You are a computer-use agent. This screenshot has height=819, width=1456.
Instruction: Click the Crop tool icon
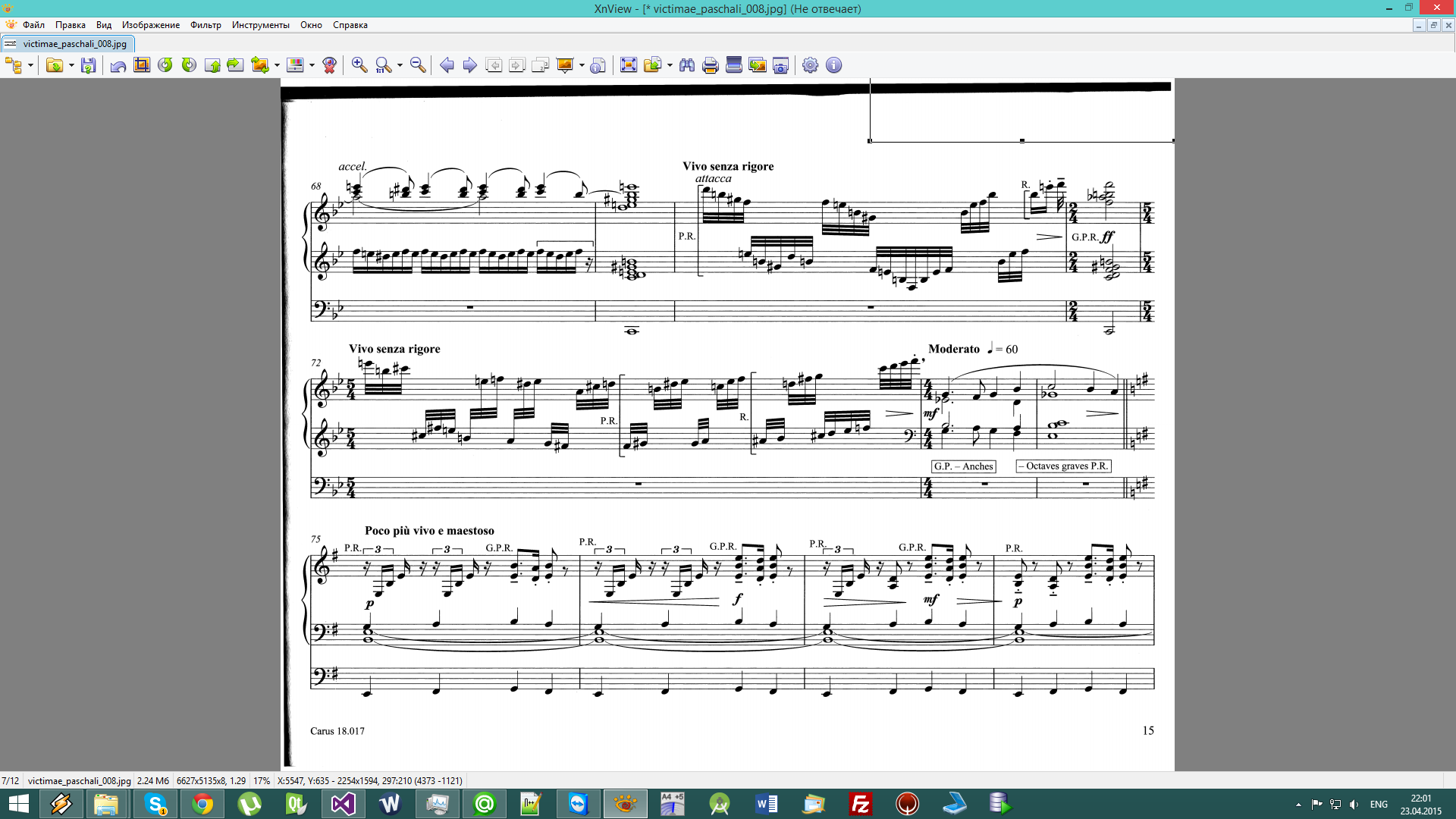click(142, 65)
